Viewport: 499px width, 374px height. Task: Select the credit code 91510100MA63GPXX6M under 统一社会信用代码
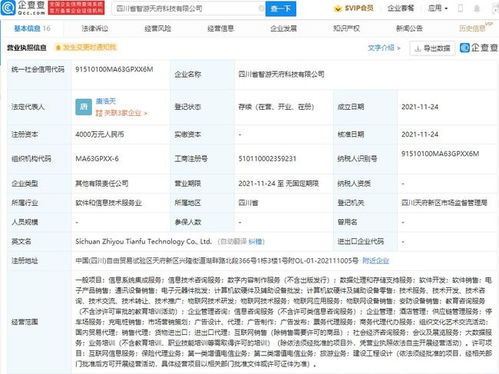[x=114, y=69]
